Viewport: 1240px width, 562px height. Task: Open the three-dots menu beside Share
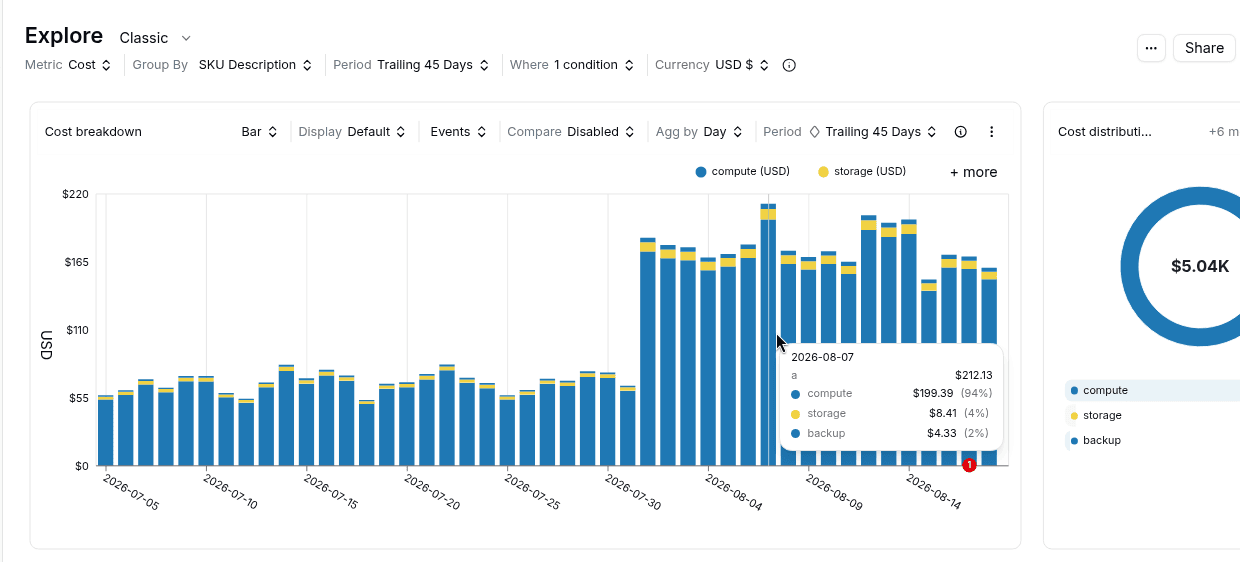pyautogui.click(x=1151, y=48)
